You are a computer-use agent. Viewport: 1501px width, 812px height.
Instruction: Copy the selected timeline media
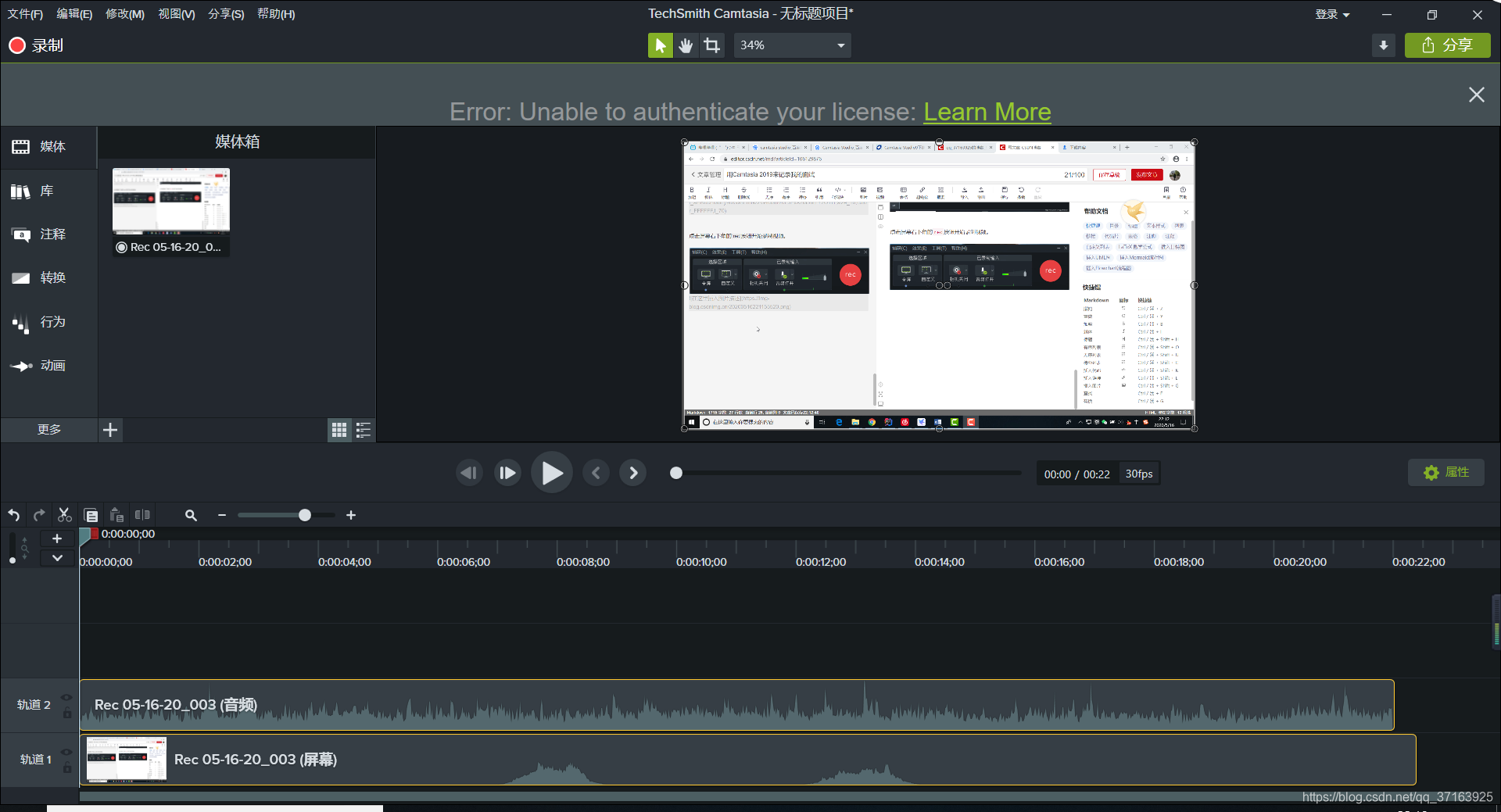click(91, 515)
